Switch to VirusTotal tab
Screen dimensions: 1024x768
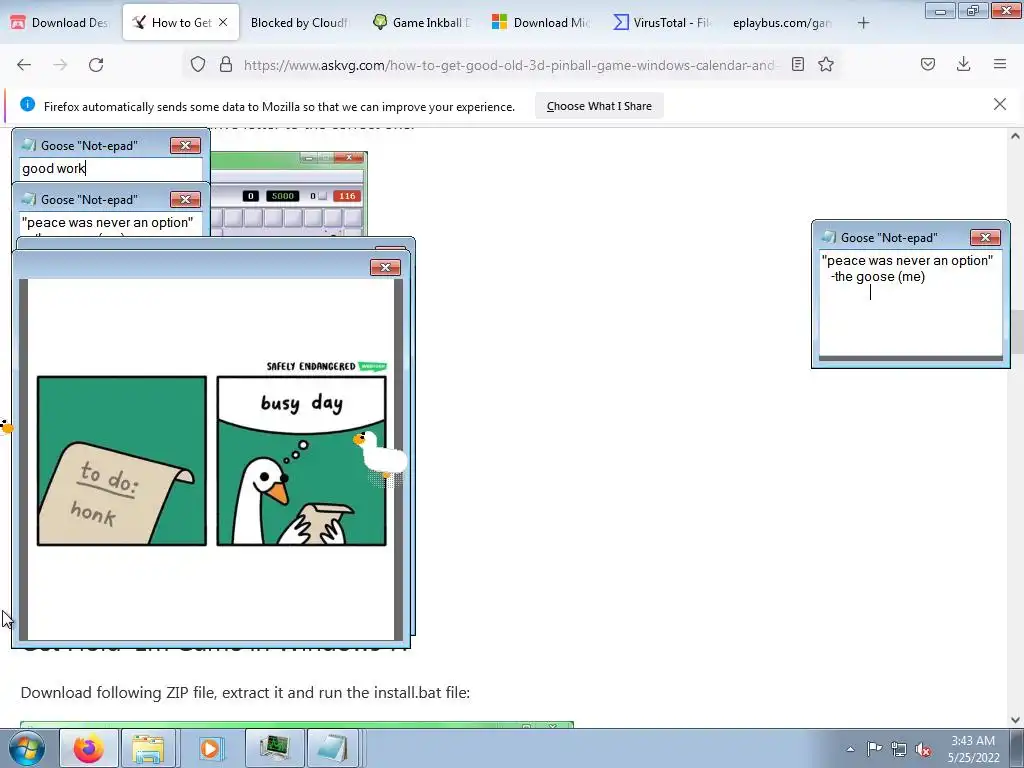tap(662, 23)
